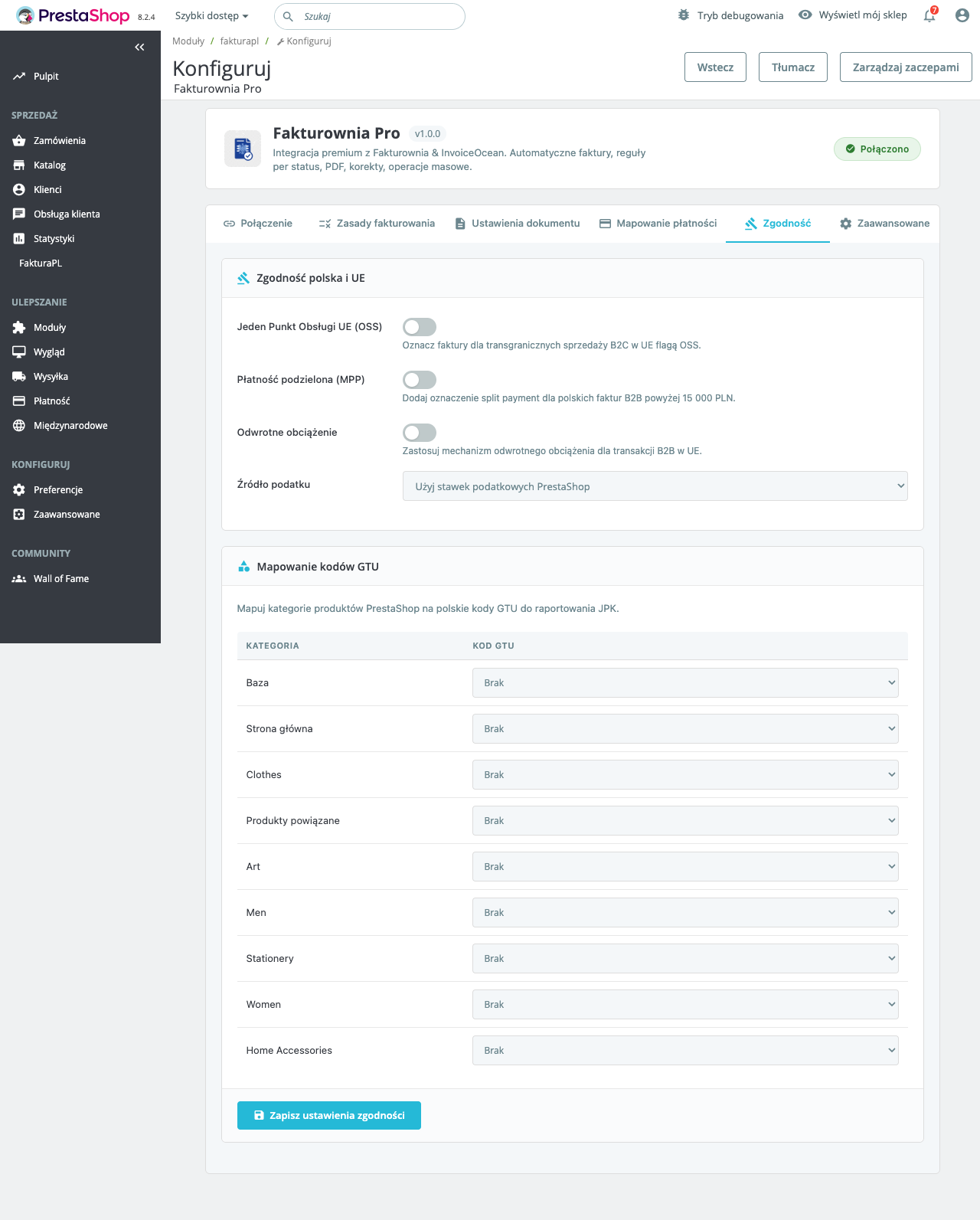Collapse the sidebar with double-chevron icon
The width and height of the screenshot is (980, 1220).
tap(139, 47)
